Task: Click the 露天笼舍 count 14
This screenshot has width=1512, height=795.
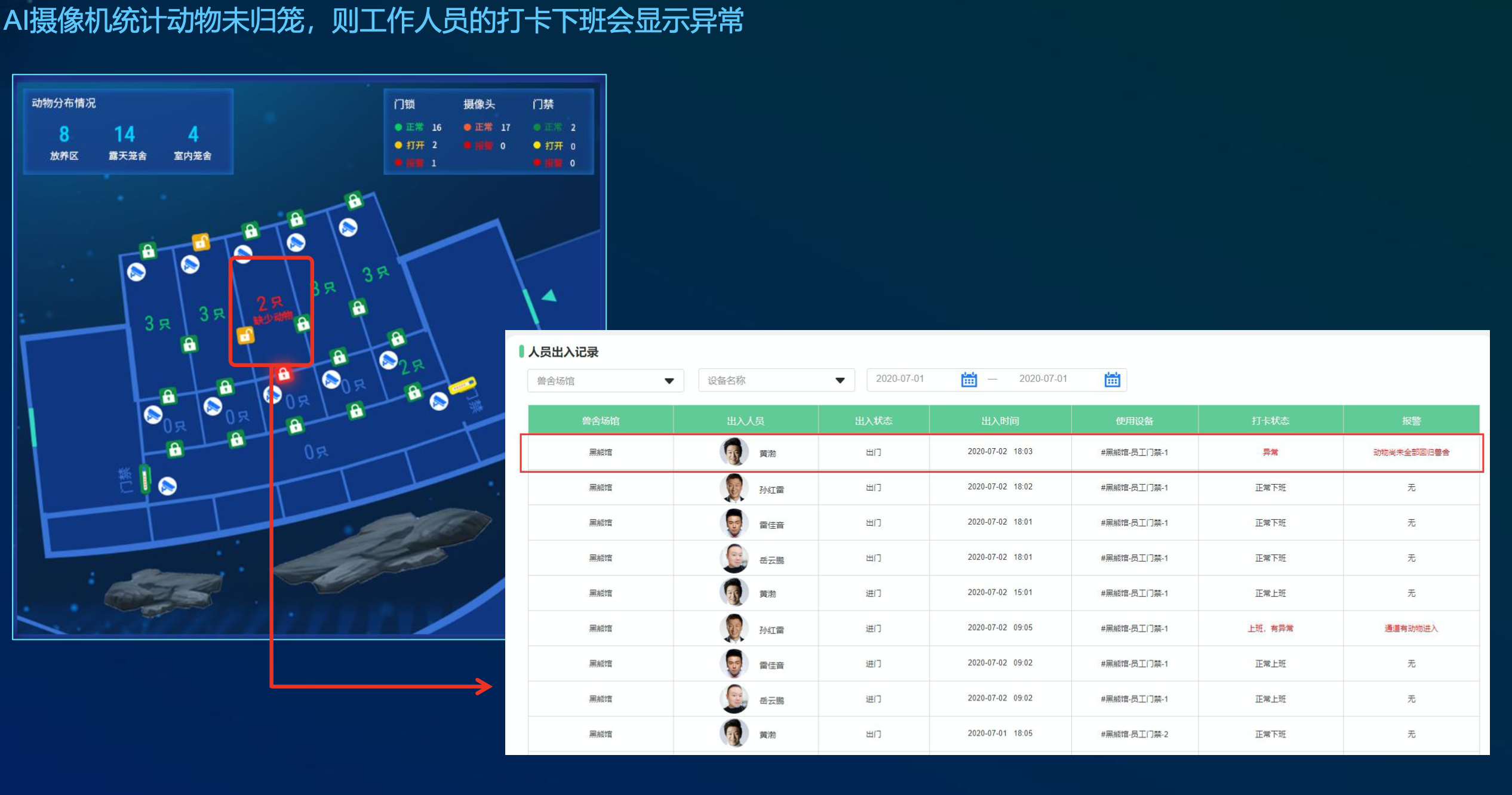Action: pyautogui.click(x=124, y=134)
